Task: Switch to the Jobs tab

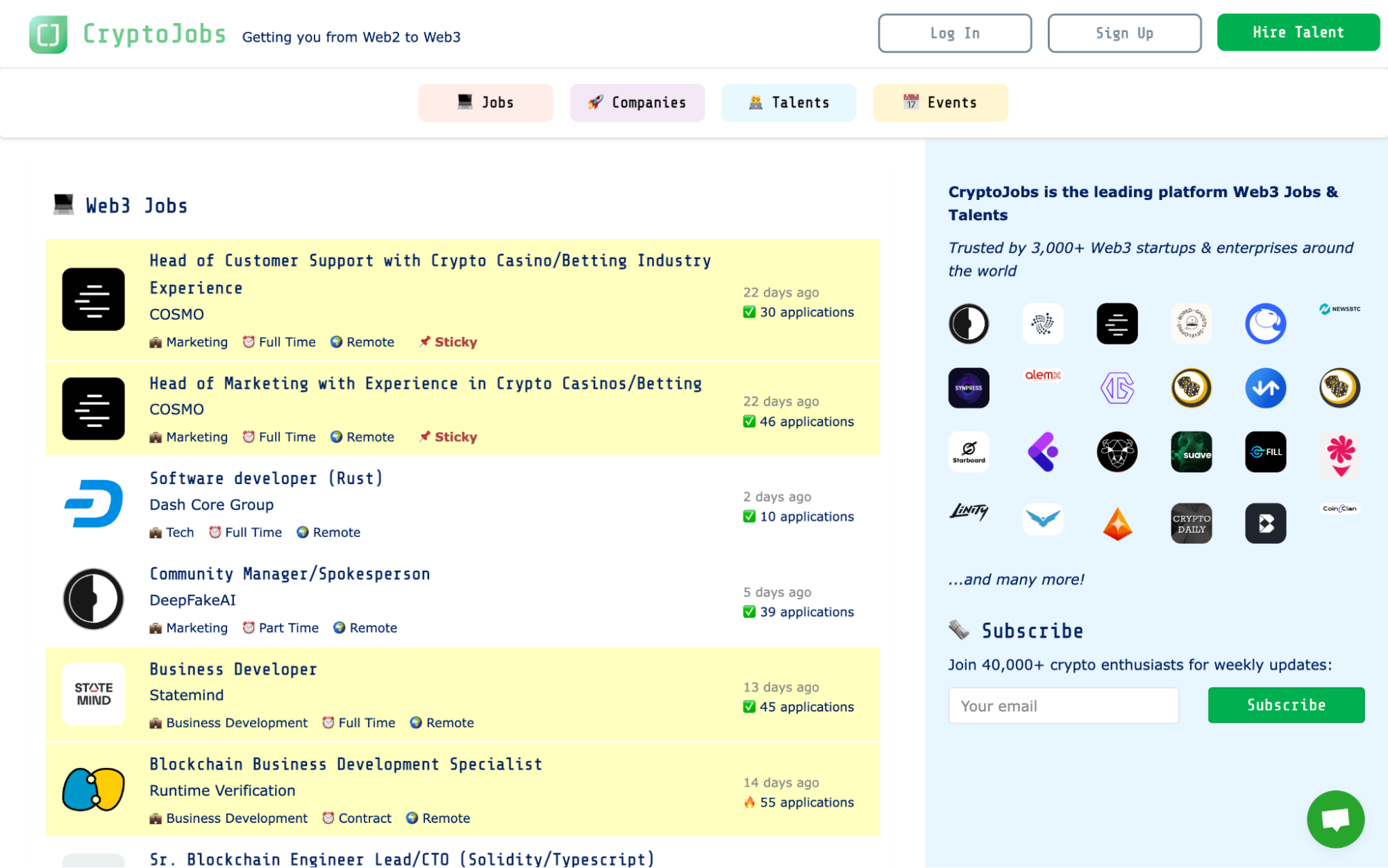Action: (485, 103)
